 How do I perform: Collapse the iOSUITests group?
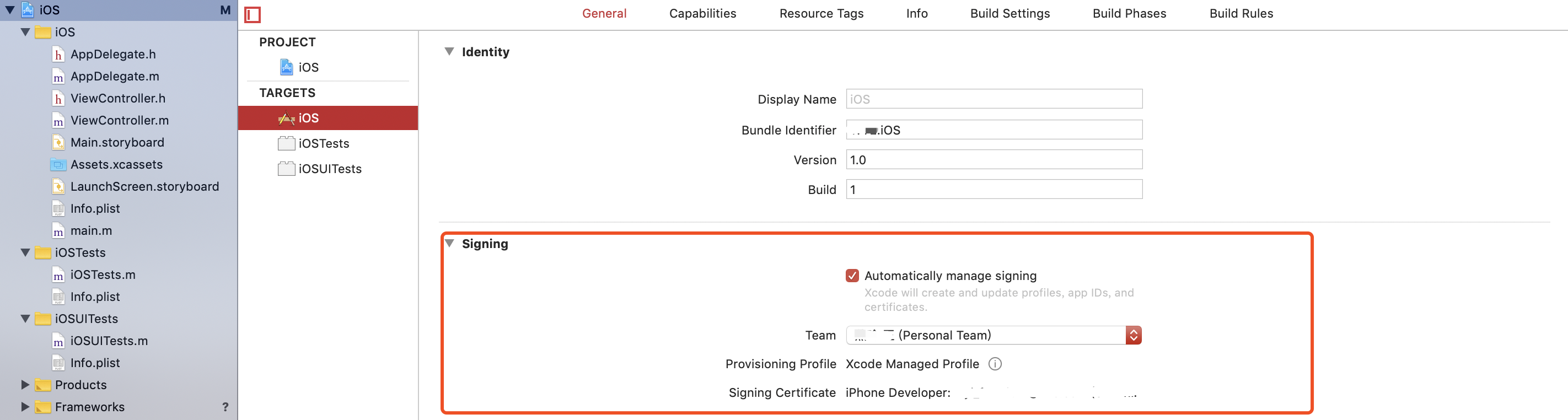tap(25, 319)
